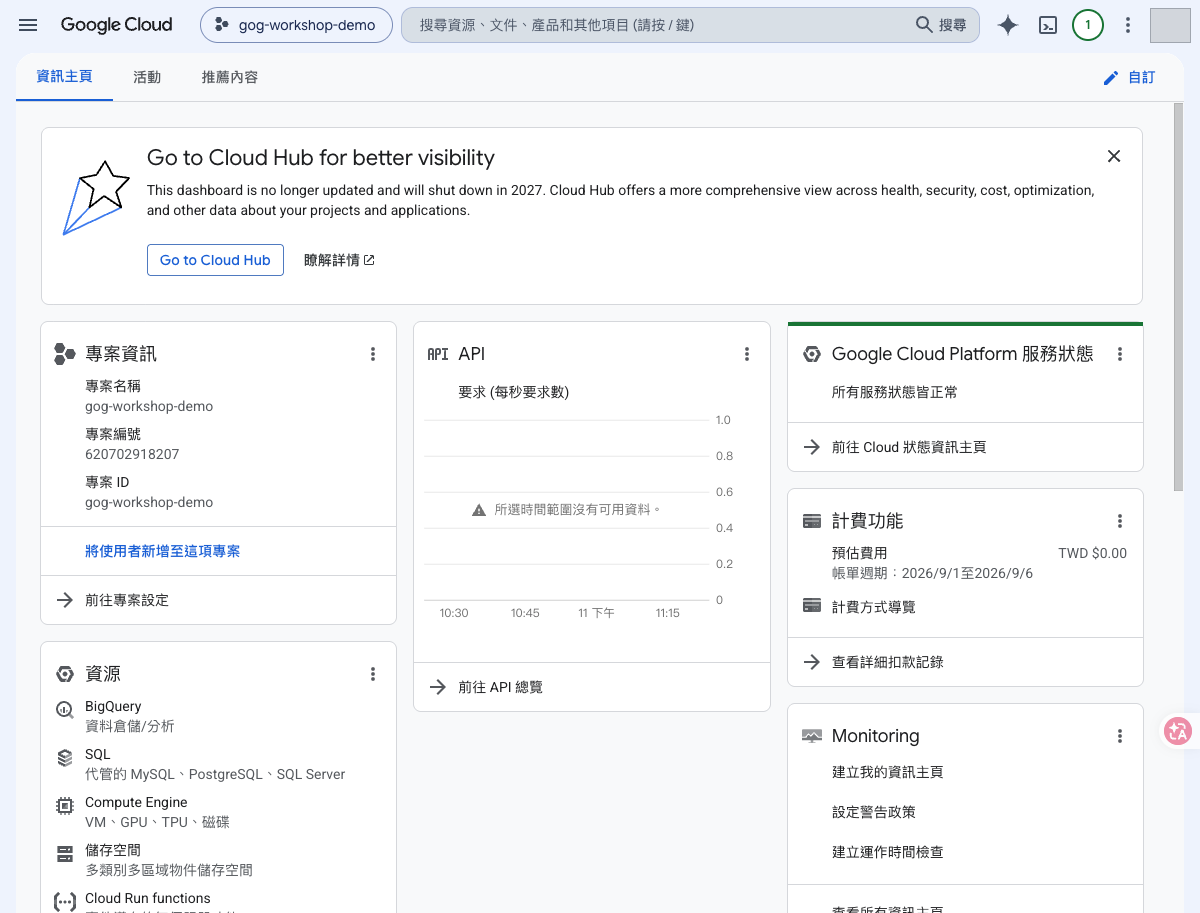This screenshot has height=913, width=1200.
Task: Open Google Cloud Platform 服務狀態 card menu
Action: pos(1120,354)
